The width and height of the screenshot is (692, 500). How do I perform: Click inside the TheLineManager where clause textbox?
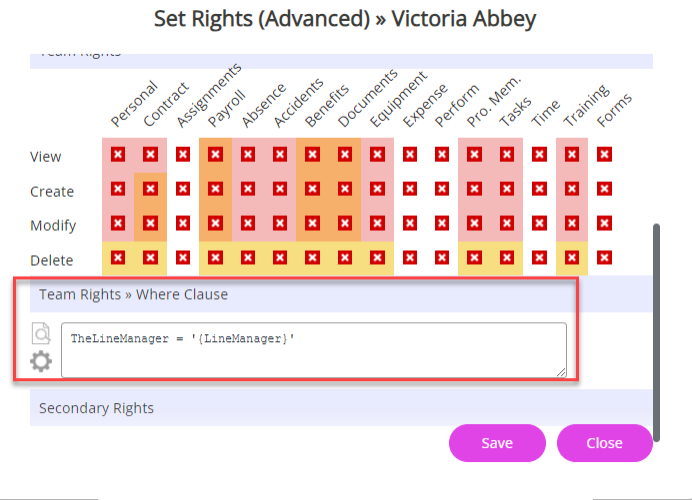click(x=313, y=350)
